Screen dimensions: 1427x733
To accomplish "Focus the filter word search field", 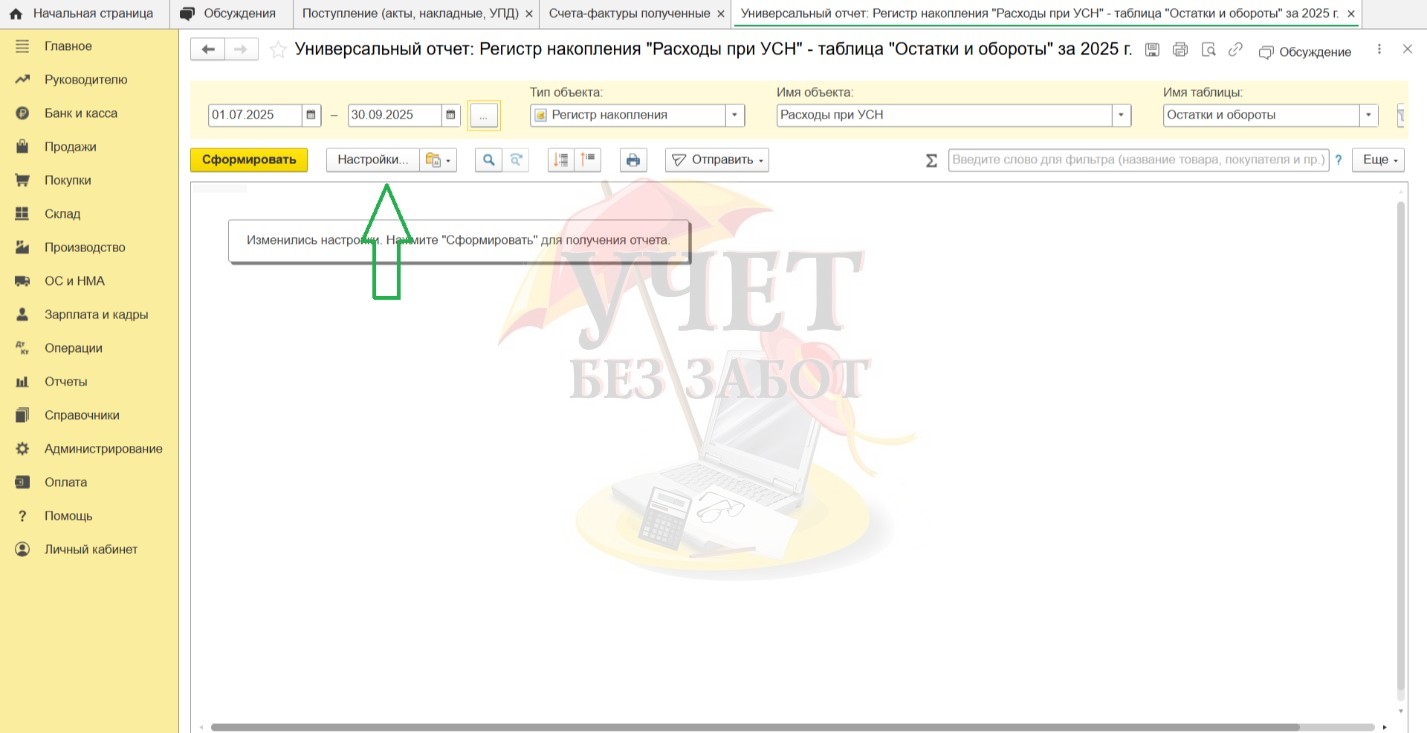I will tap(1138, 160).
